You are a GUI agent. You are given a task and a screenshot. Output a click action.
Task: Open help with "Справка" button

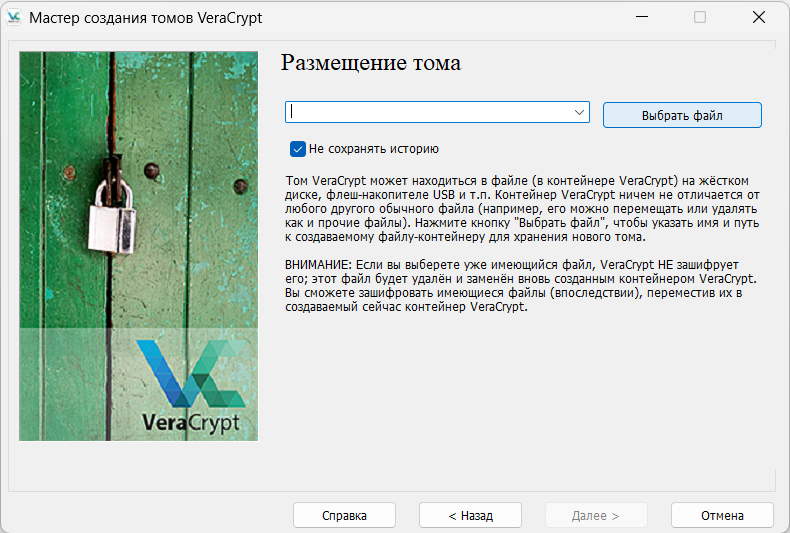click(x=344, y=515)
